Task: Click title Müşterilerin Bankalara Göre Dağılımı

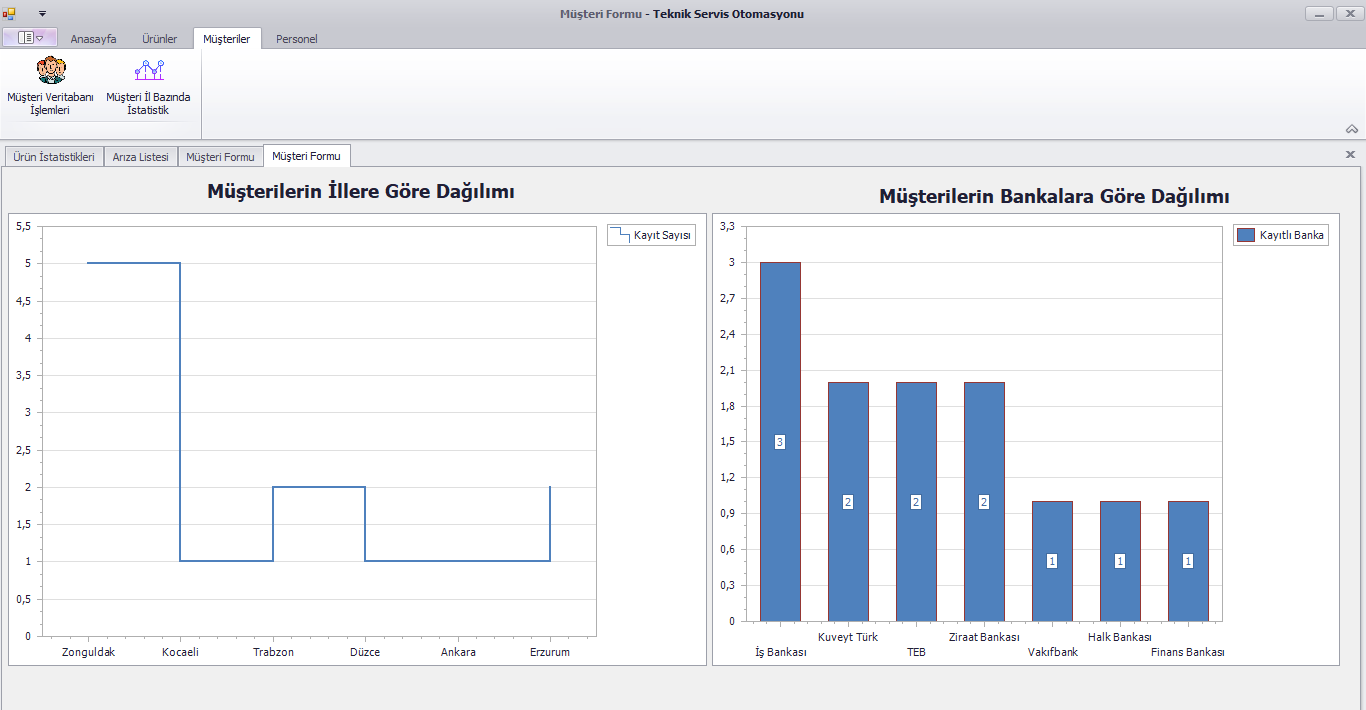Action: point(1054,196)
